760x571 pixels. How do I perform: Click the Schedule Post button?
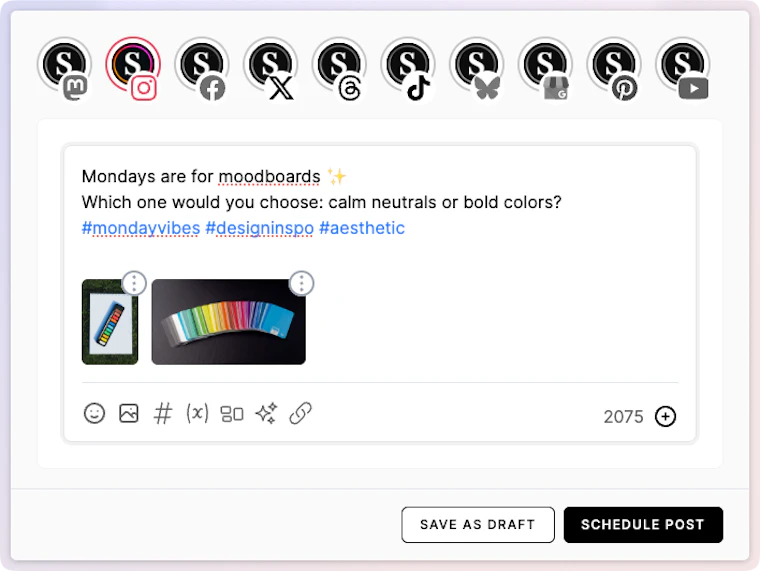pyautogui.click(x=643, y=525)
